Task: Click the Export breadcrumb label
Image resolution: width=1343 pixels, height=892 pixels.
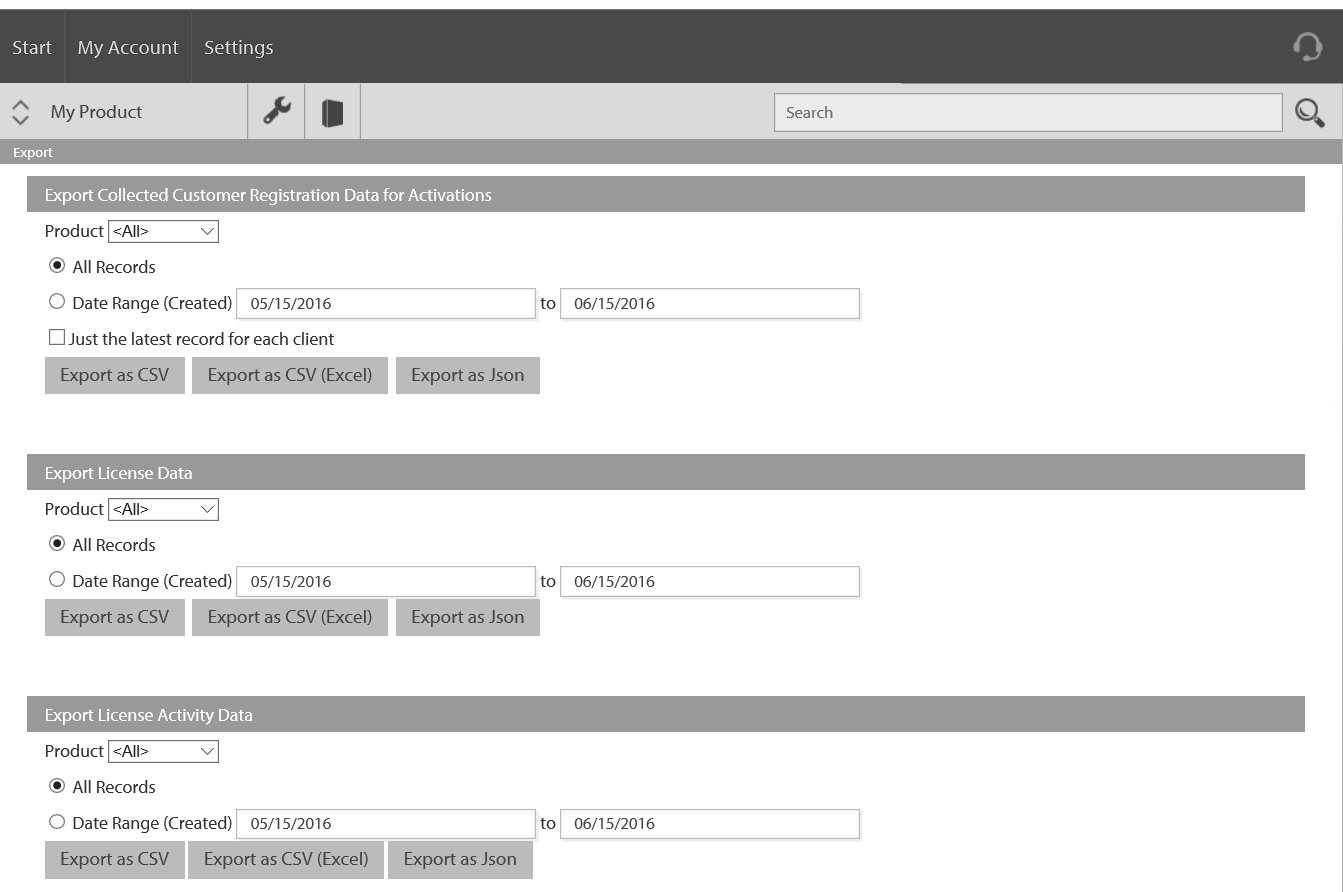Action: 33,152
